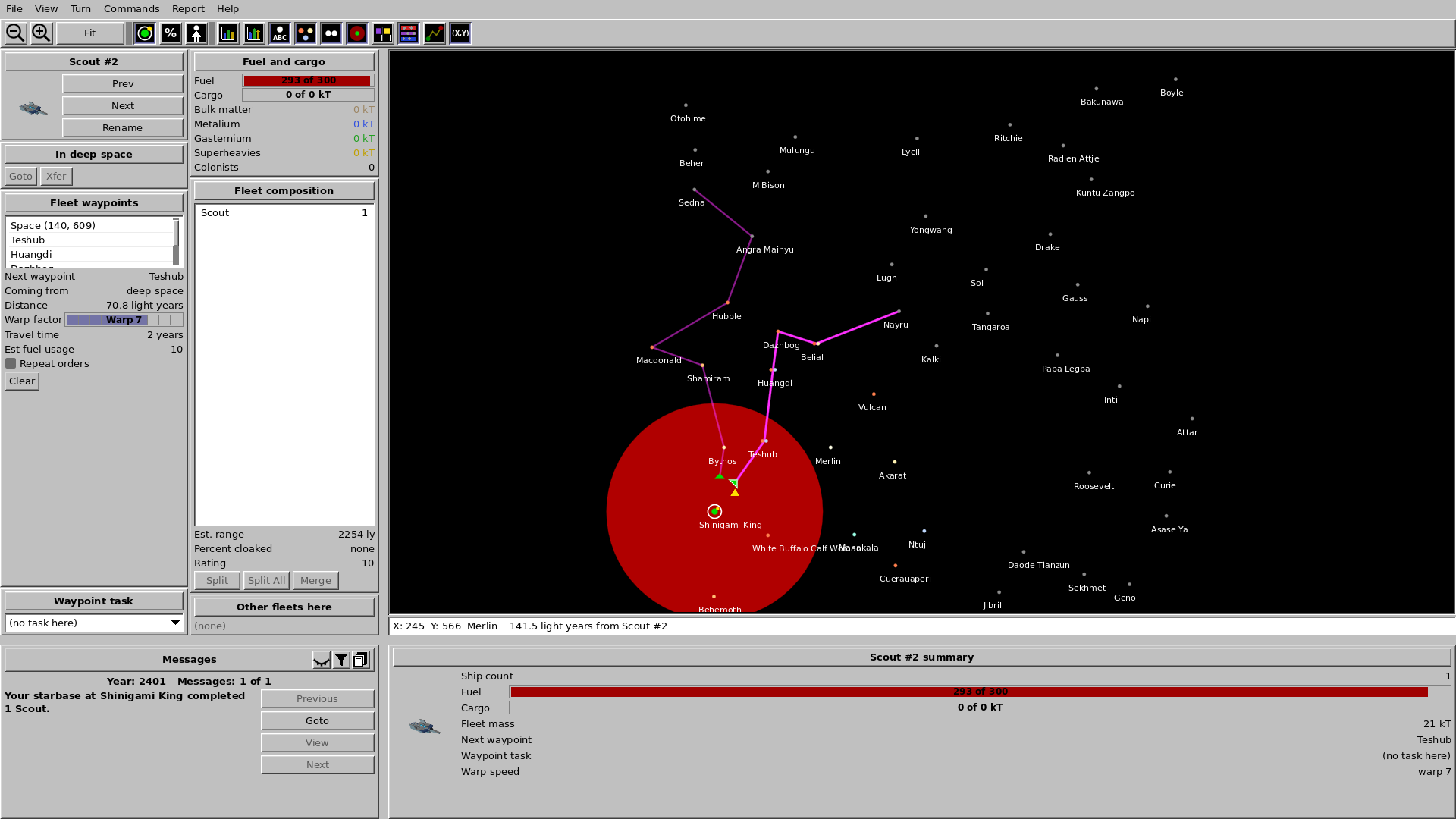Select the Nayru star on the map
Image resolution: width=1456 pixels, height=819 pixels.
(899, 312)
